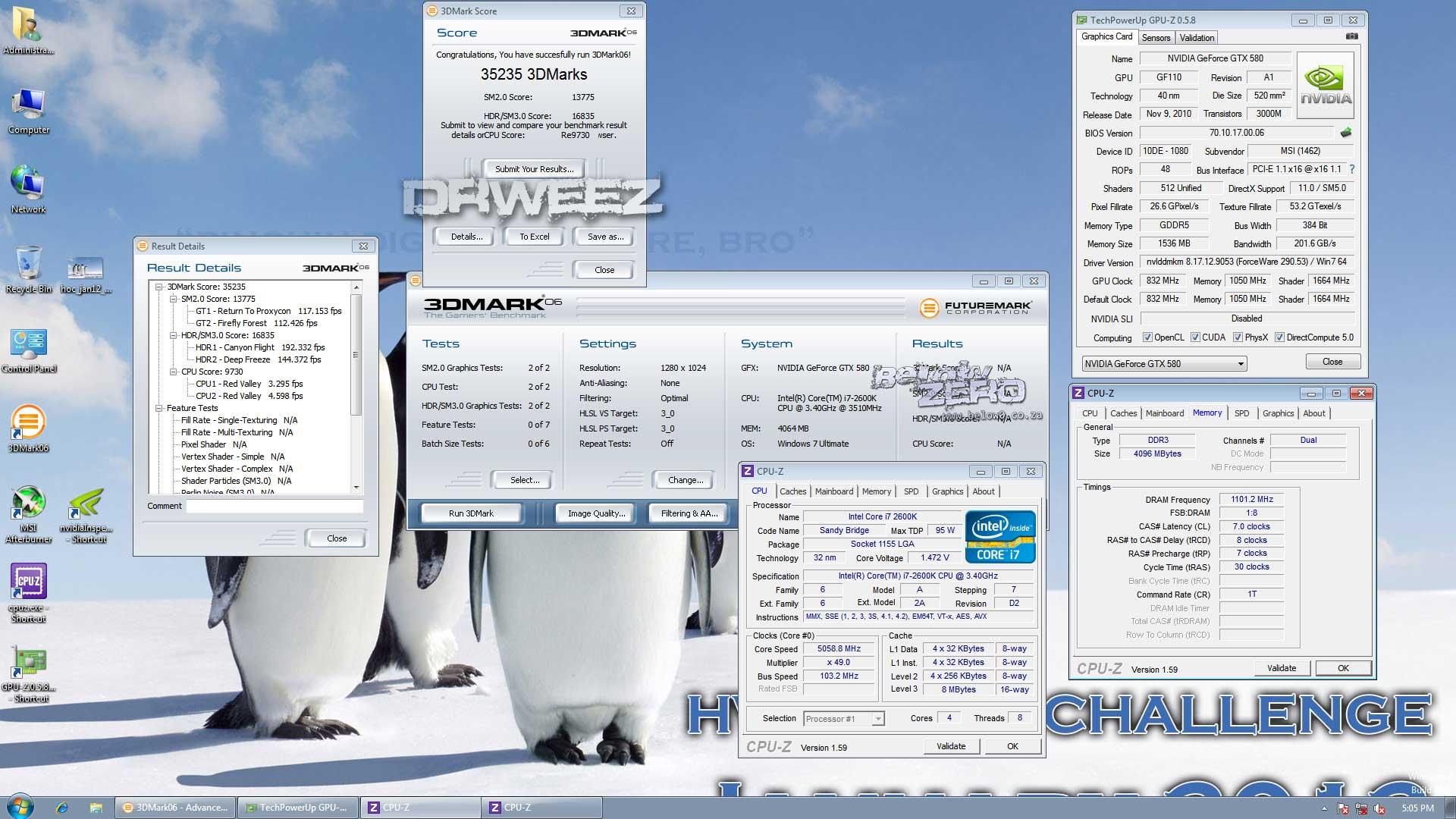Launch the GPU-Z 0.5.8 desktop shortcut
Viewport: 1456px width, 819px height.
tap(29, 673)
